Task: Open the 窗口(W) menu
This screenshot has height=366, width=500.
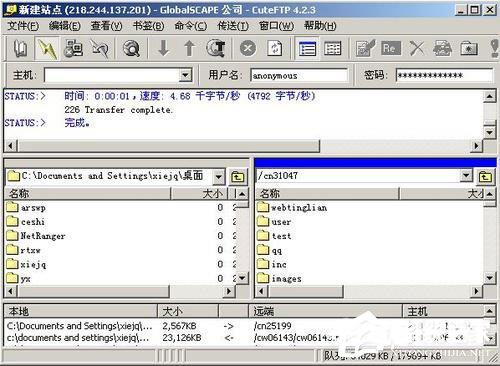Action: coord(277,26)
